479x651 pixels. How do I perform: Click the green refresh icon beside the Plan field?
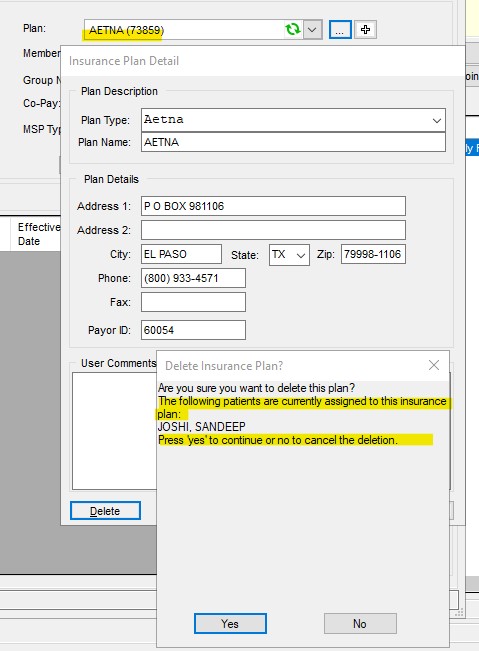point(293,29)
